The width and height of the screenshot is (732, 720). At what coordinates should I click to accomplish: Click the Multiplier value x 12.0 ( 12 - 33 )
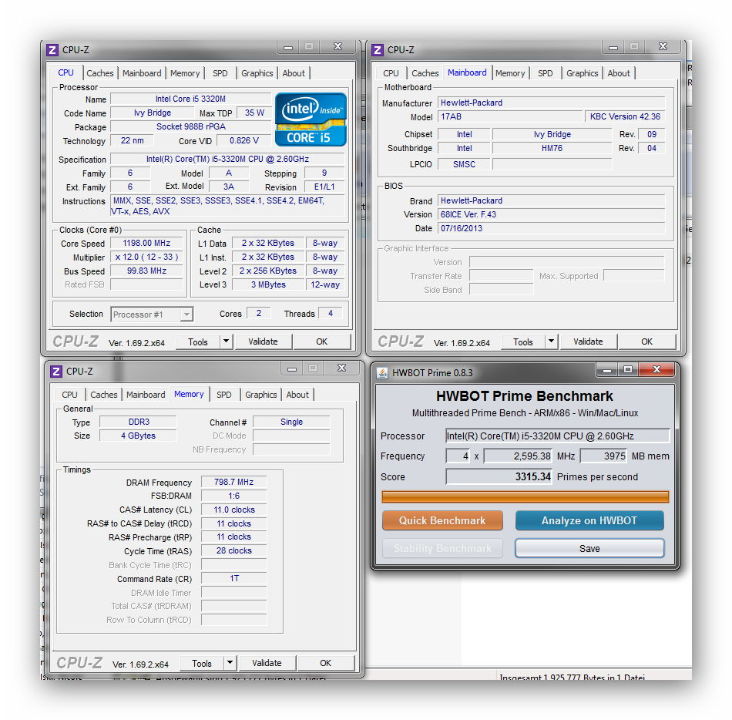click(x=147, y=257)
